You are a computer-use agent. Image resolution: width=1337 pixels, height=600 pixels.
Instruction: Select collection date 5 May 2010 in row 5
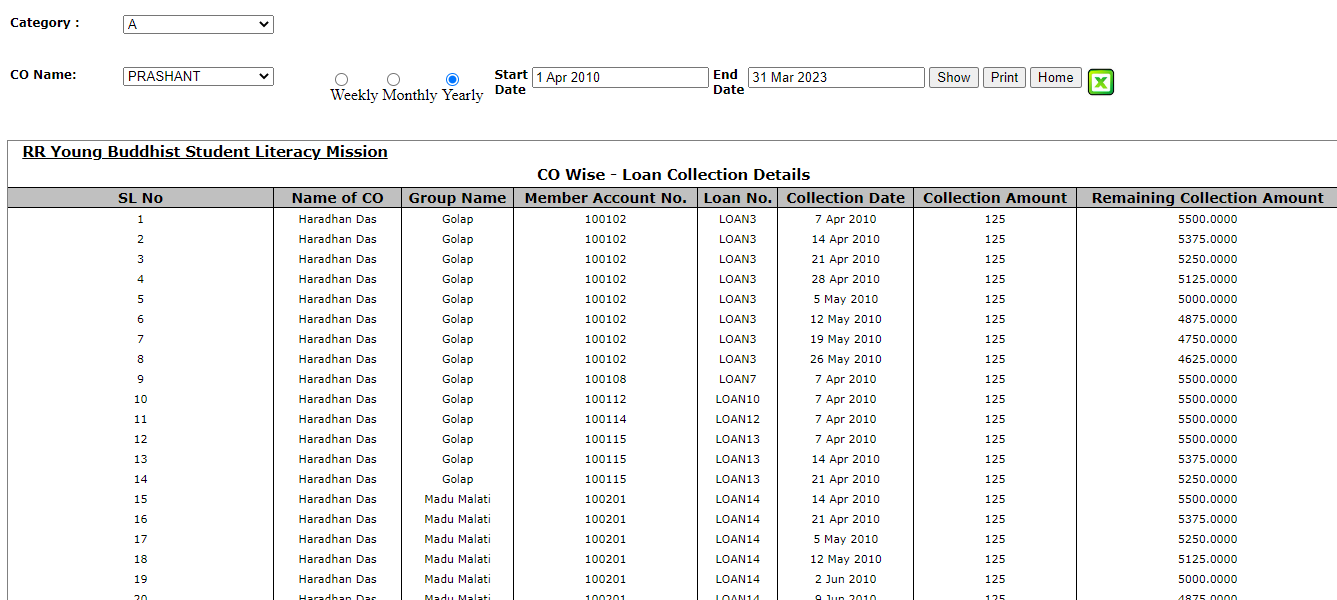(x=846, y=299)
